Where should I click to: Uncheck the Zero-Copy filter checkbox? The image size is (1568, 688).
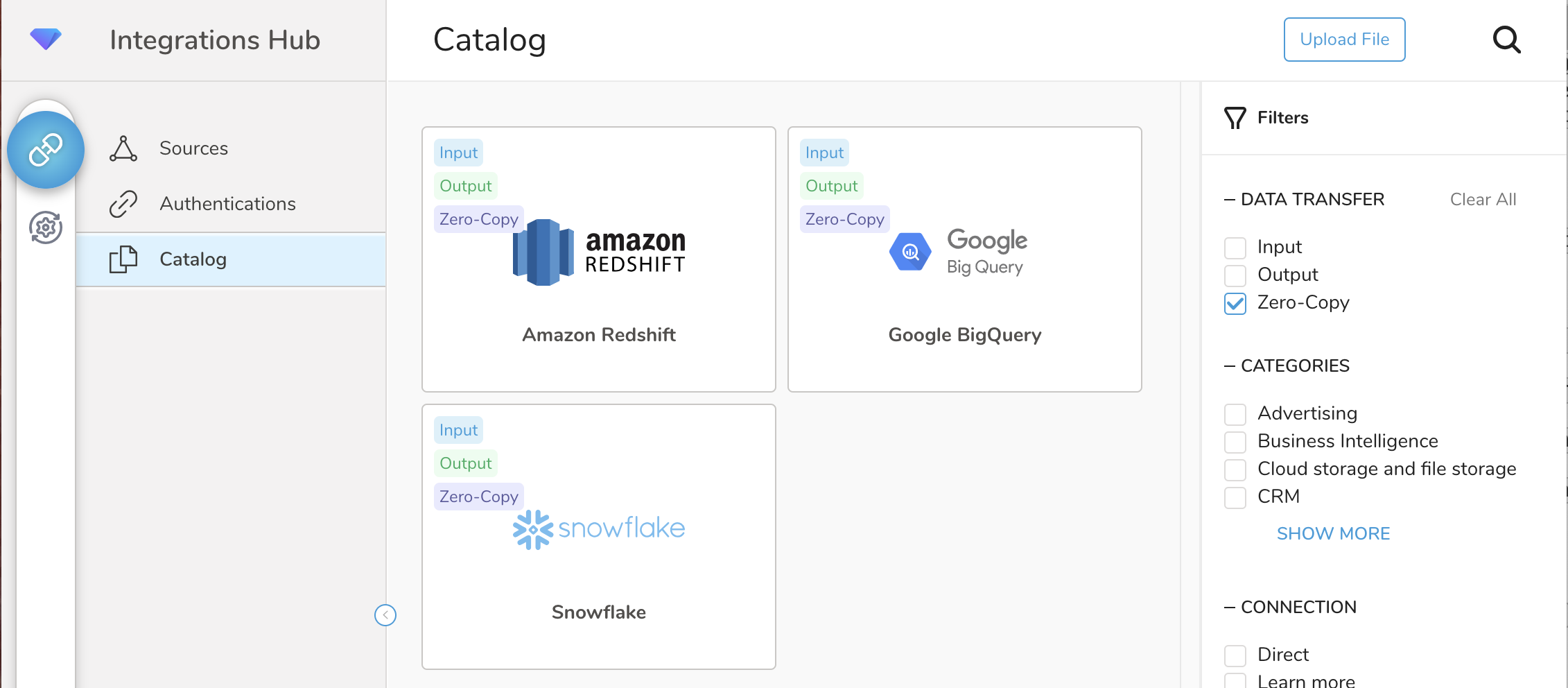pyautogui.click(x=1235, y=303)
